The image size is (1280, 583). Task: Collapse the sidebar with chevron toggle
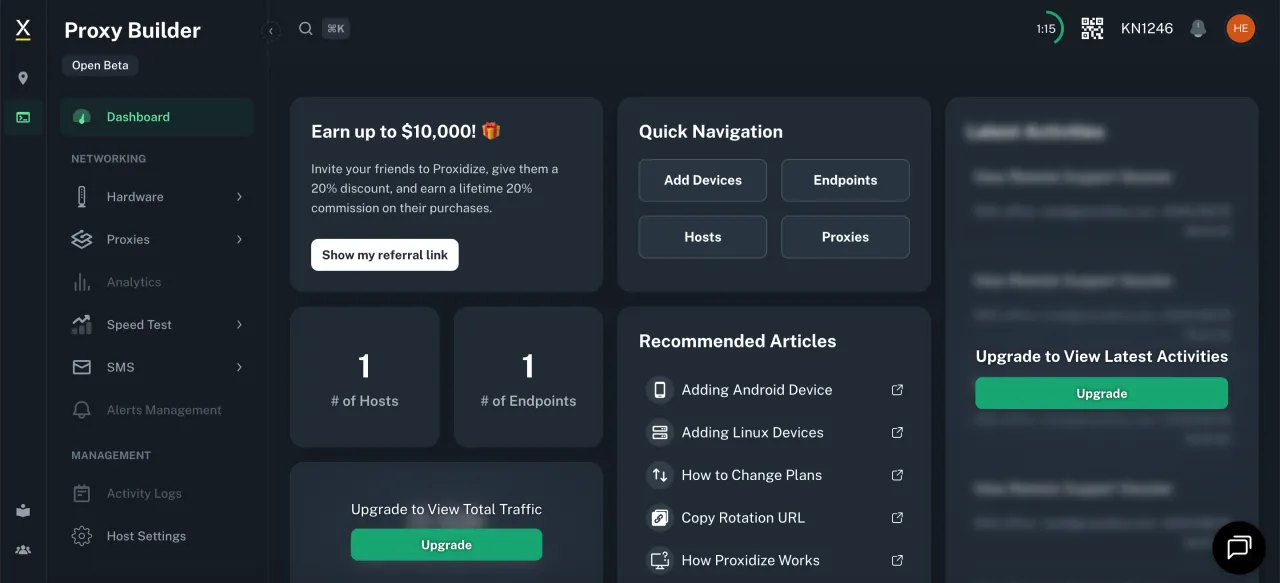(x=271, y=31)
